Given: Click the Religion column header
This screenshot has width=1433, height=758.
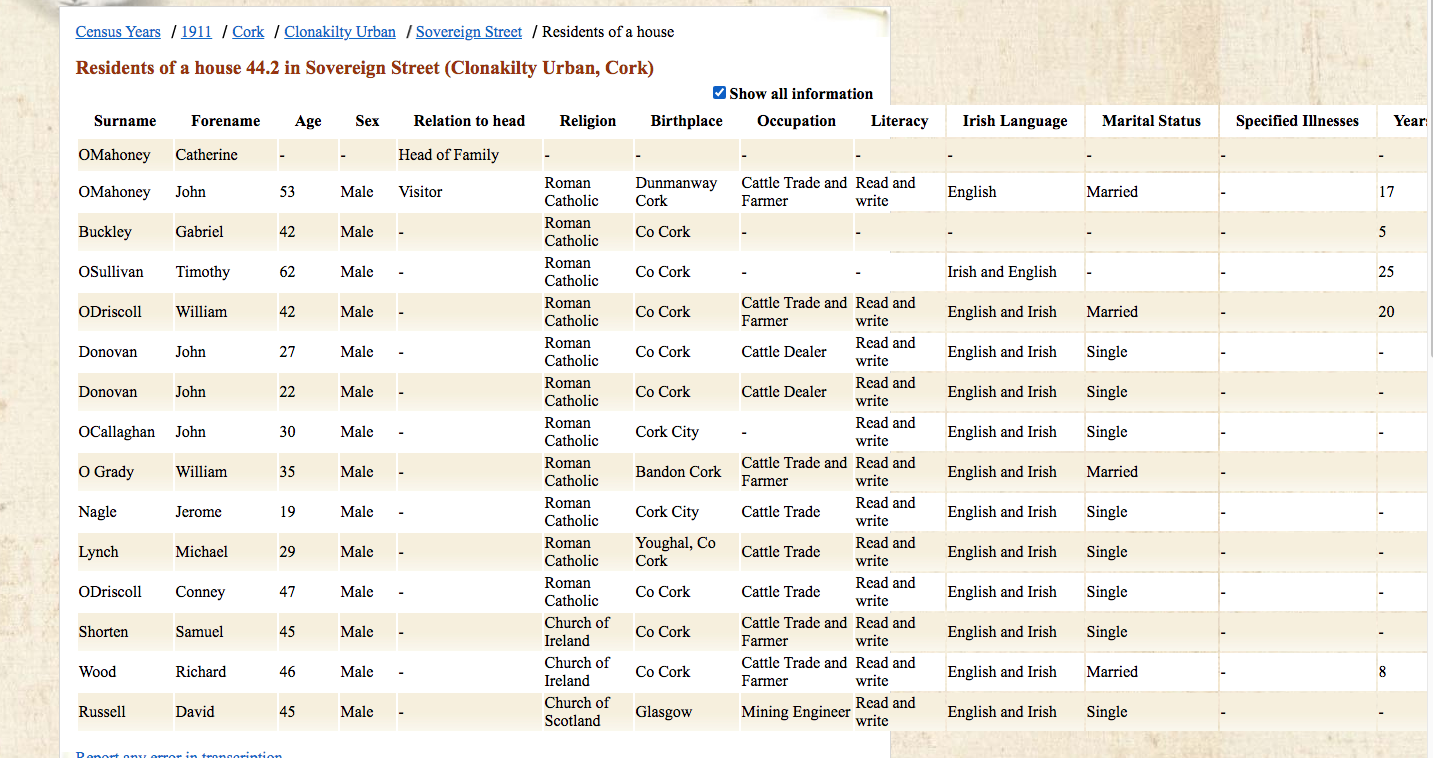Looking at the screenshot, I should [588, 121].
